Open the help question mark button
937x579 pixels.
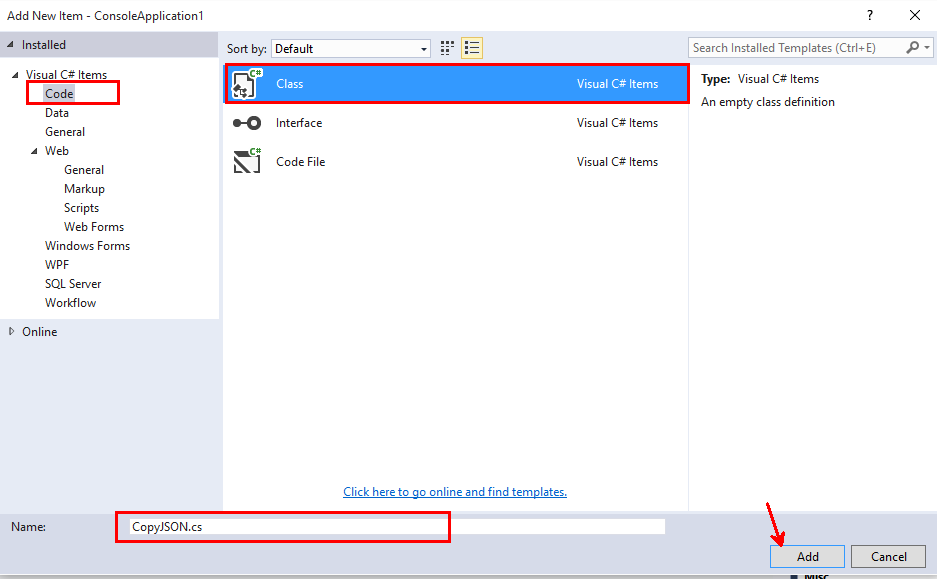pos(870,15)
